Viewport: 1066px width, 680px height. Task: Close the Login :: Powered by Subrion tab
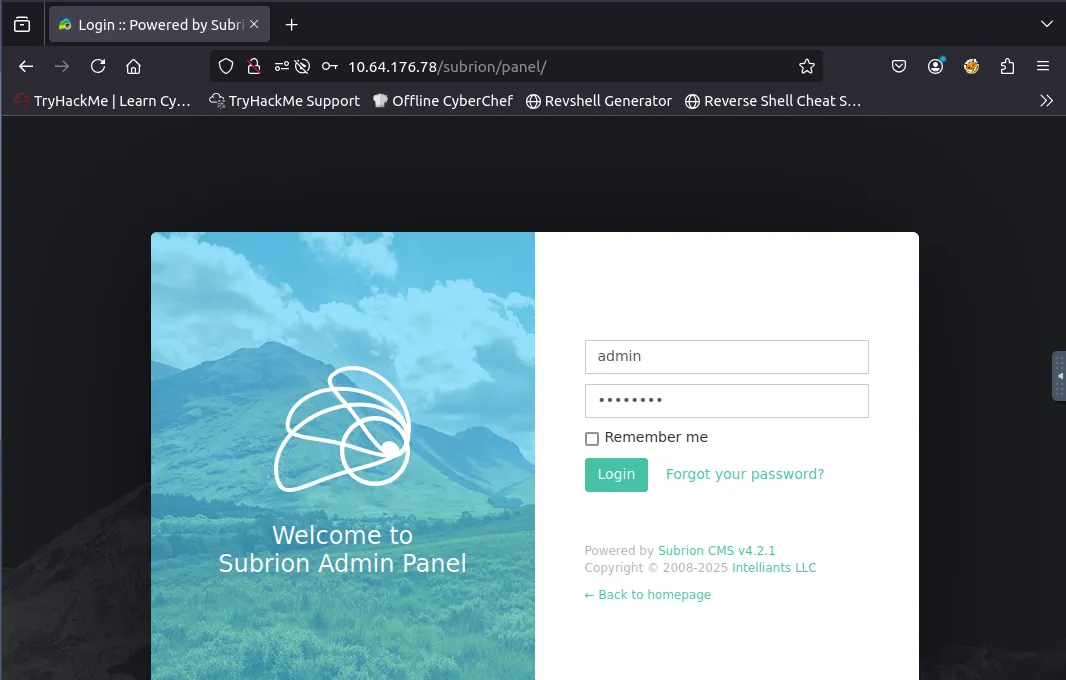pyautogui.click(x=254, y=24)
